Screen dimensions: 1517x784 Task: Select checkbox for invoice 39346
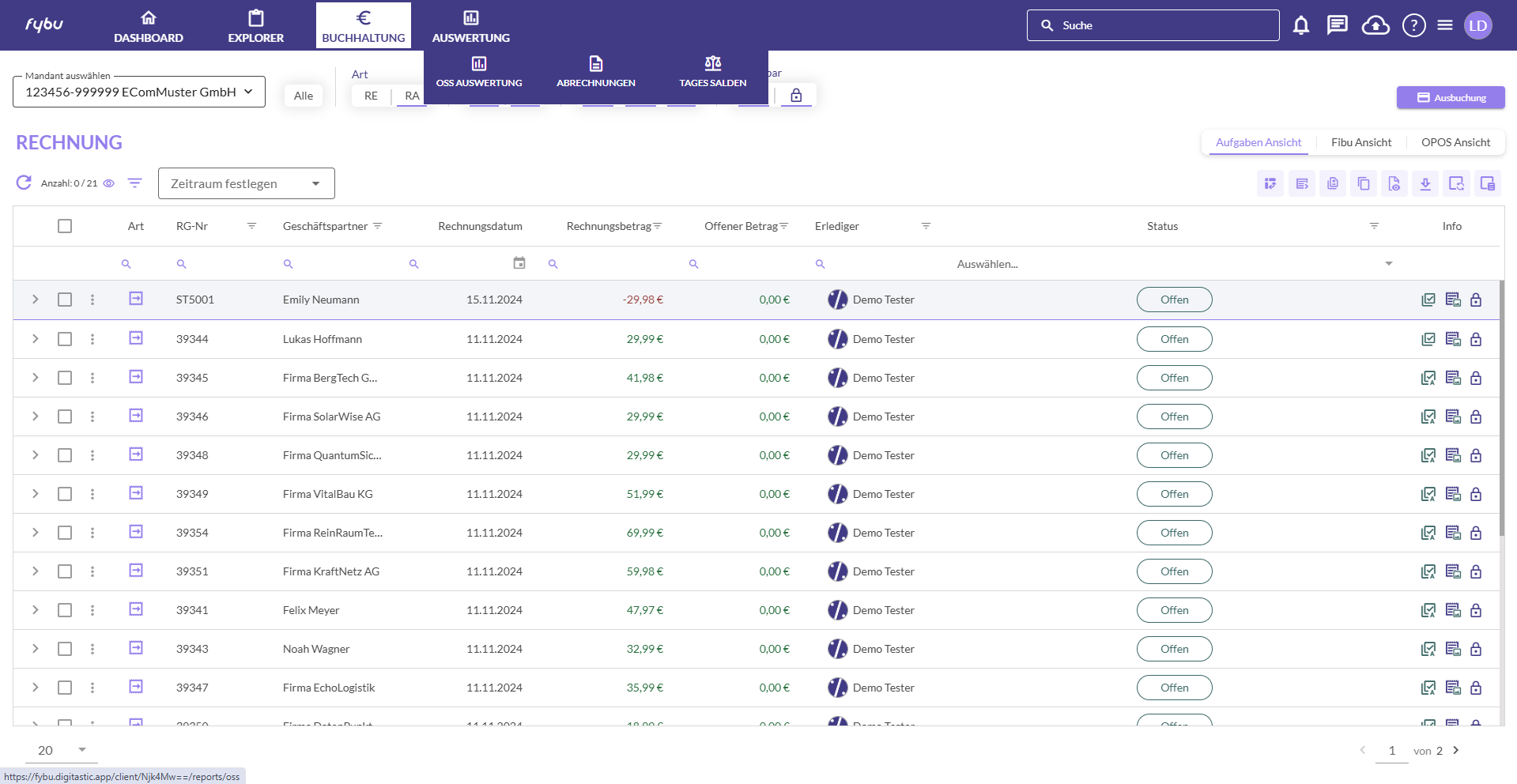[65, 416]
